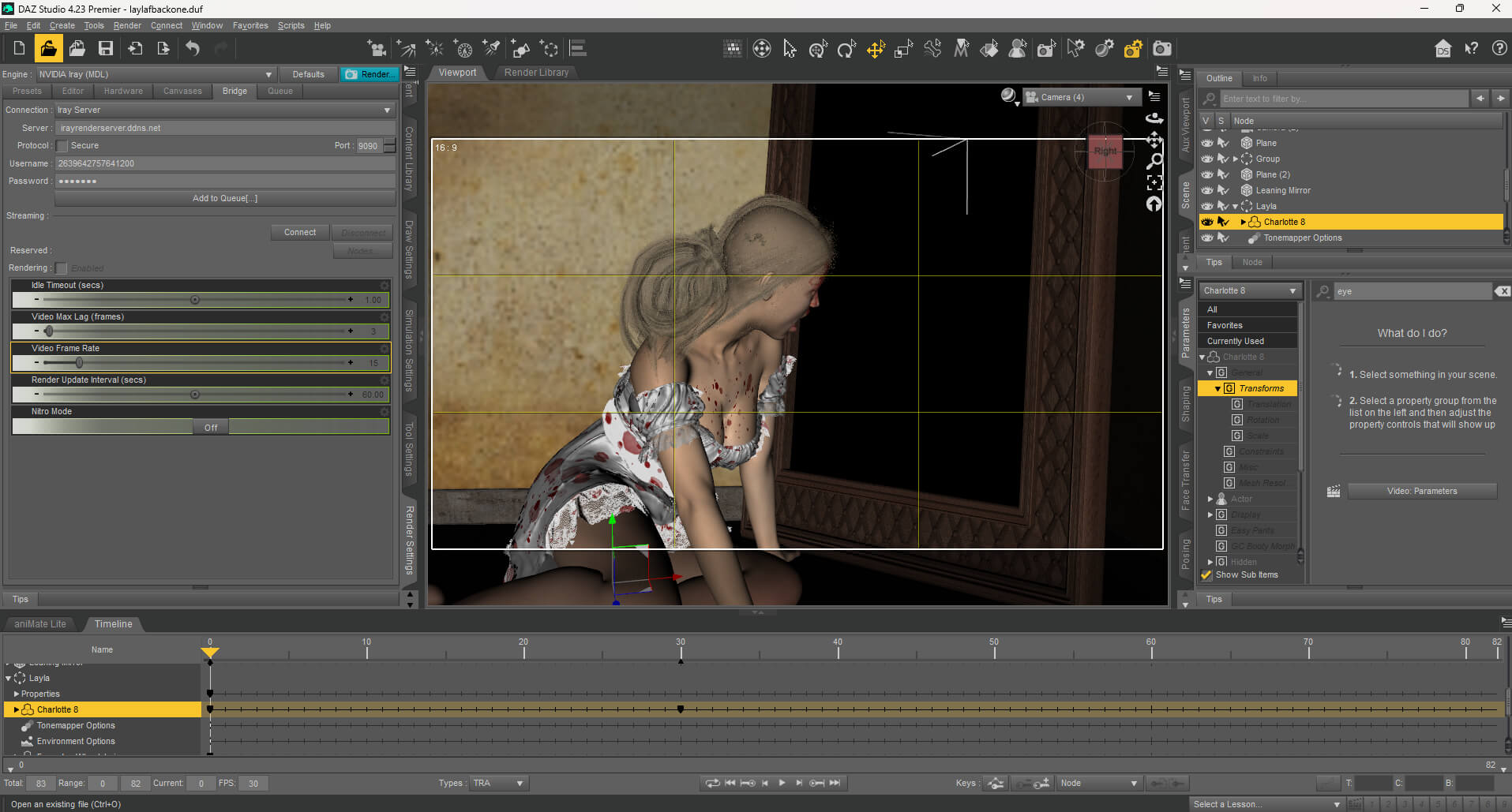Open the Types TRA dropdown
Viewport: 1512px width, 812px height.
(x=499, y=784)
